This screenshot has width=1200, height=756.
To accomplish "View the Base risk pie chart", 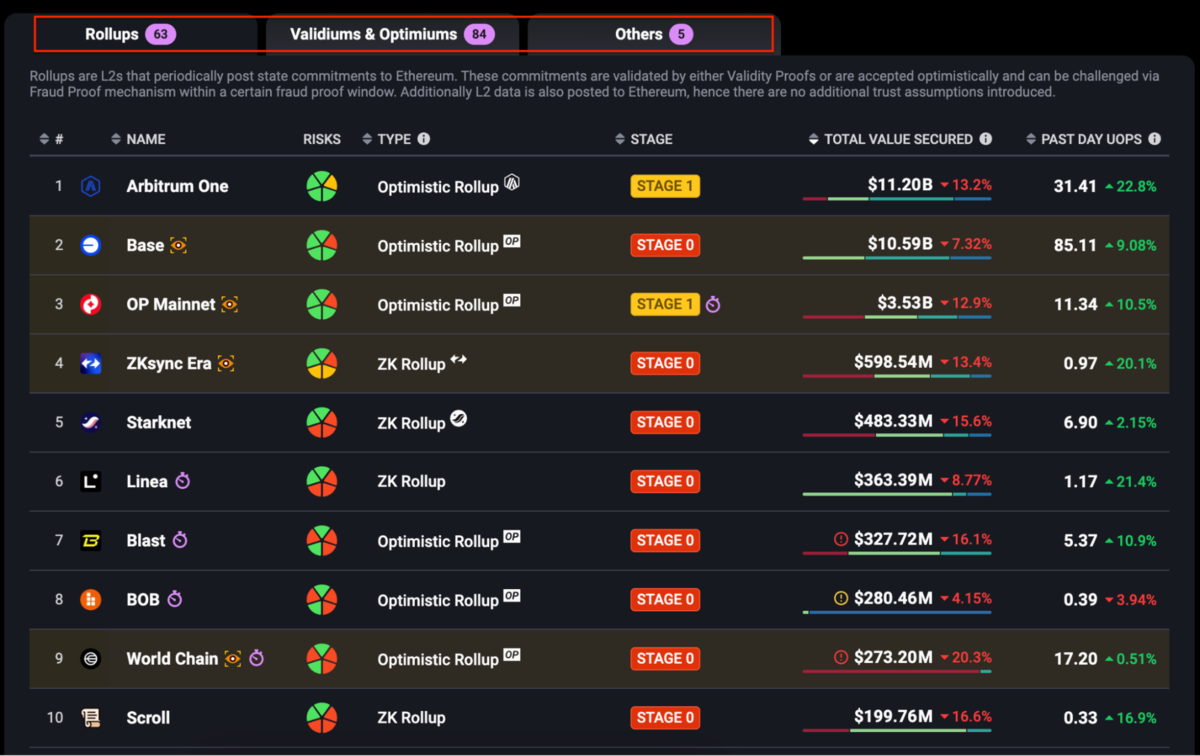I will pos(322,245).
